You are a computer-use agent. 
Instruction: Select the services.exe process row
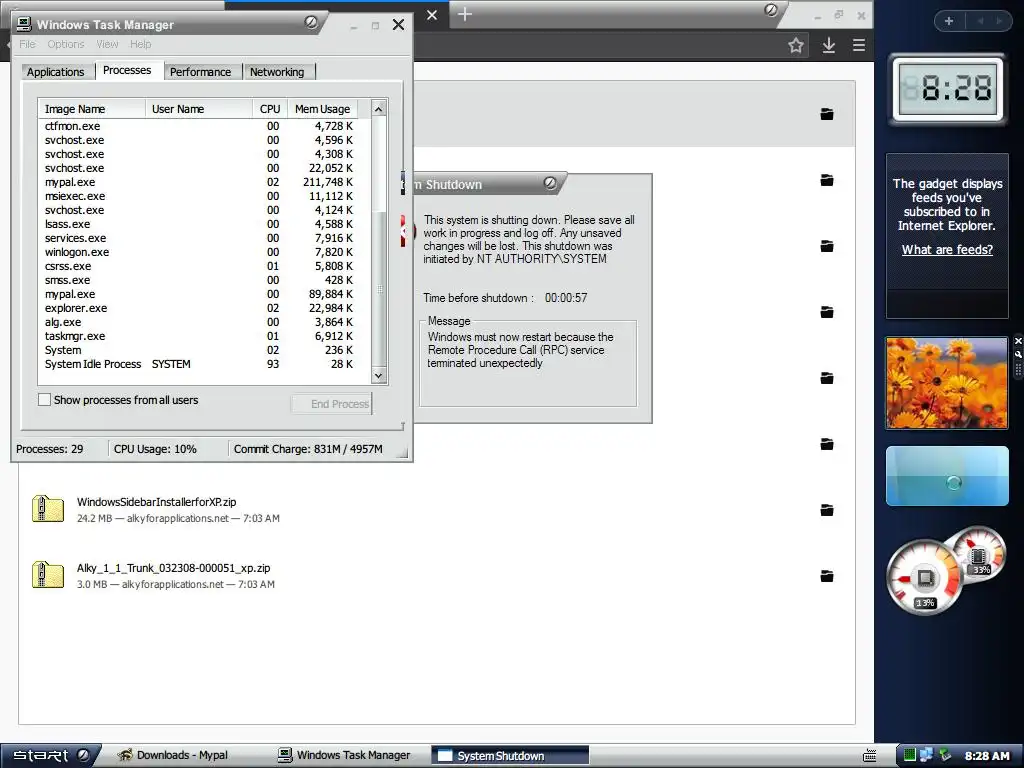204,238
